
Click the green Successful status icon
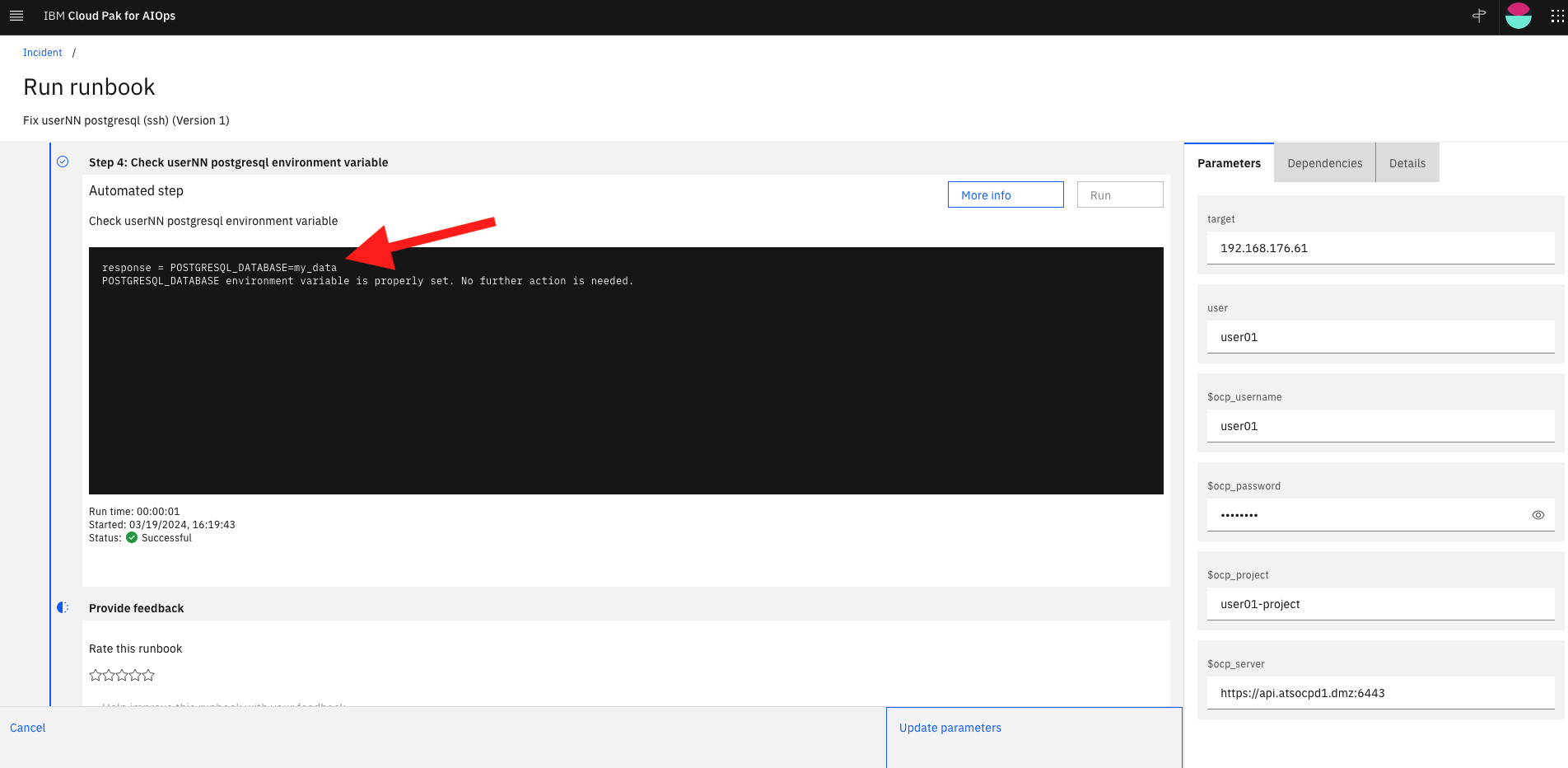point(132,537)
